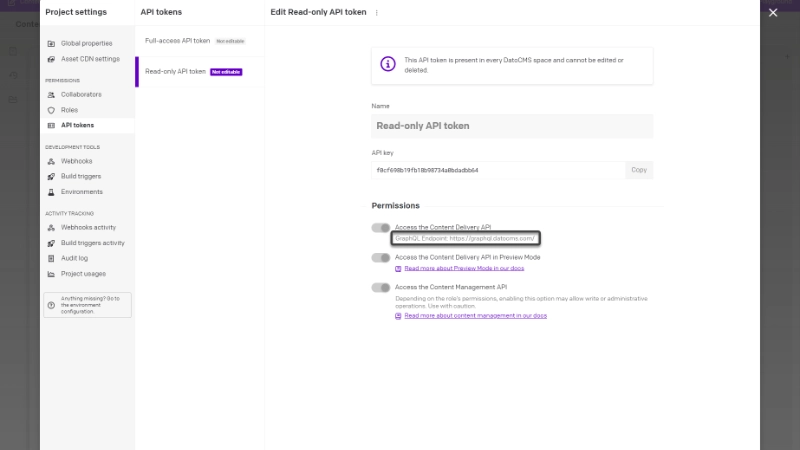This screenshot has width=800, height=450.
Task: Click the Asset CDN settings icon
Action: coord(51,59)
